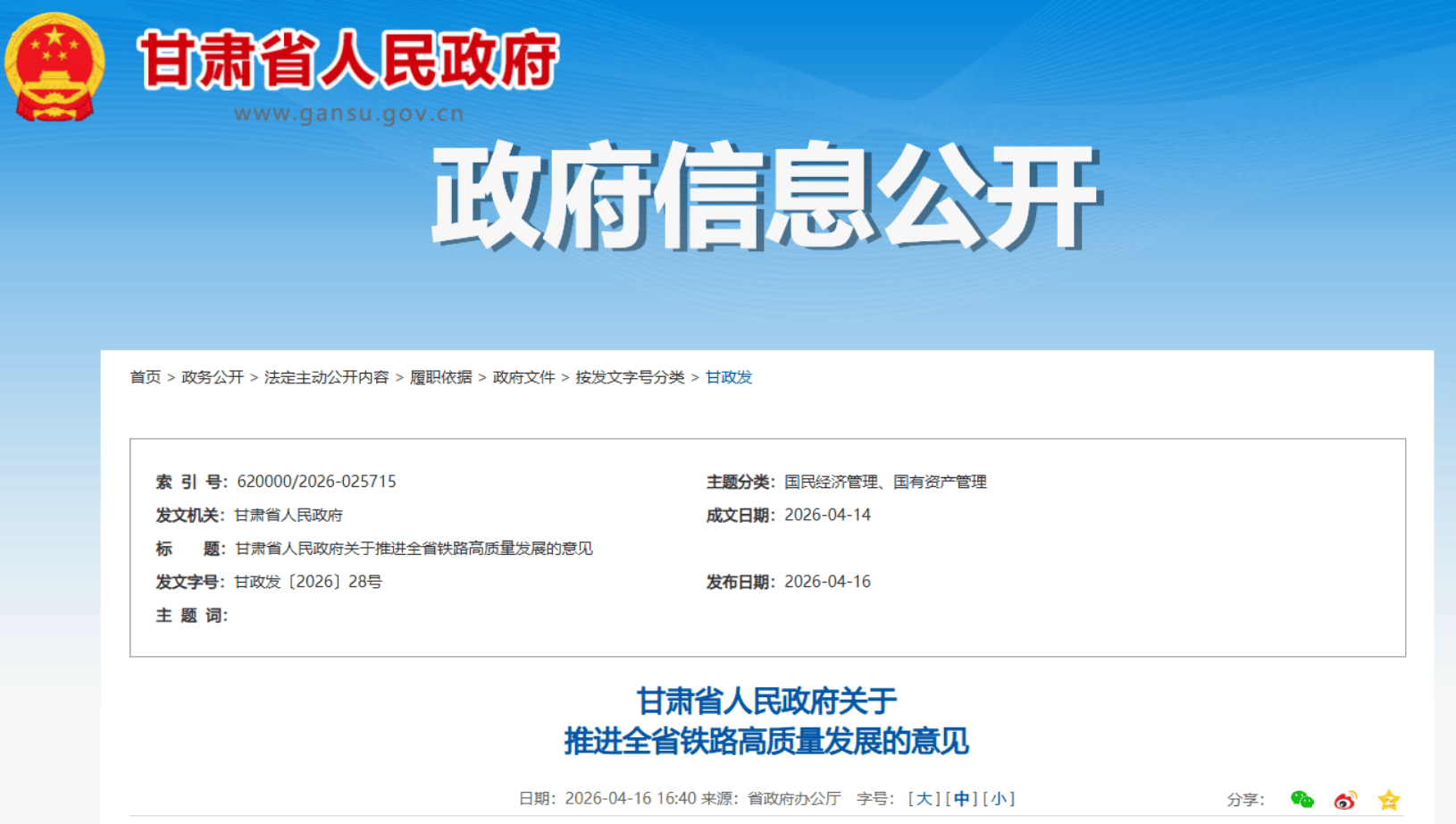
Task: Click the index number 620000/2026-025715
Action: (316, 482)
